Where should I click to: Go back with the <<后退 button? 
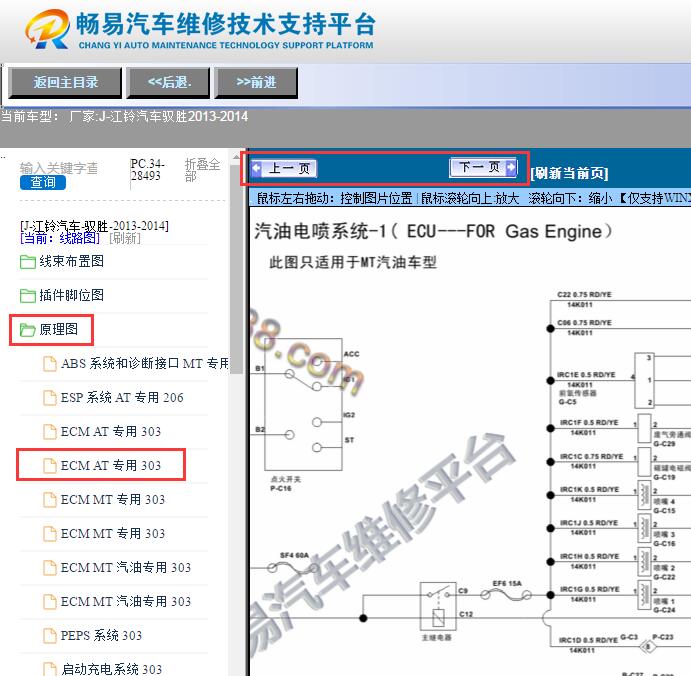[x=168, y=82]
